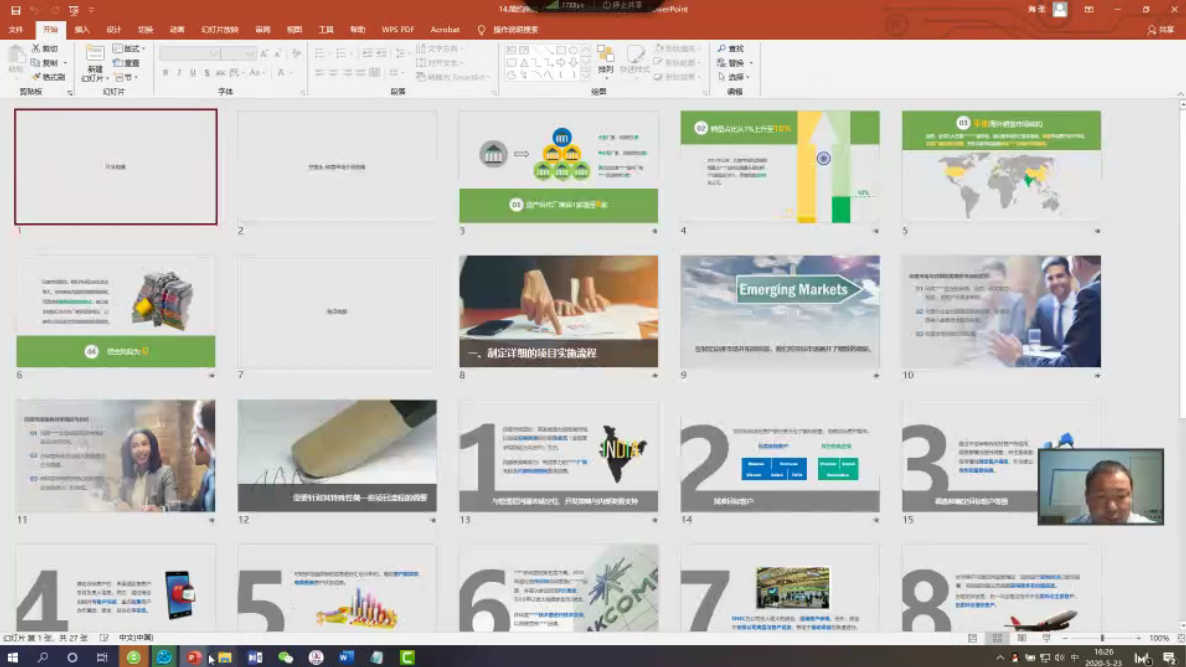
Task: Toggle strikethrough formatting
Action: point(220,73)
